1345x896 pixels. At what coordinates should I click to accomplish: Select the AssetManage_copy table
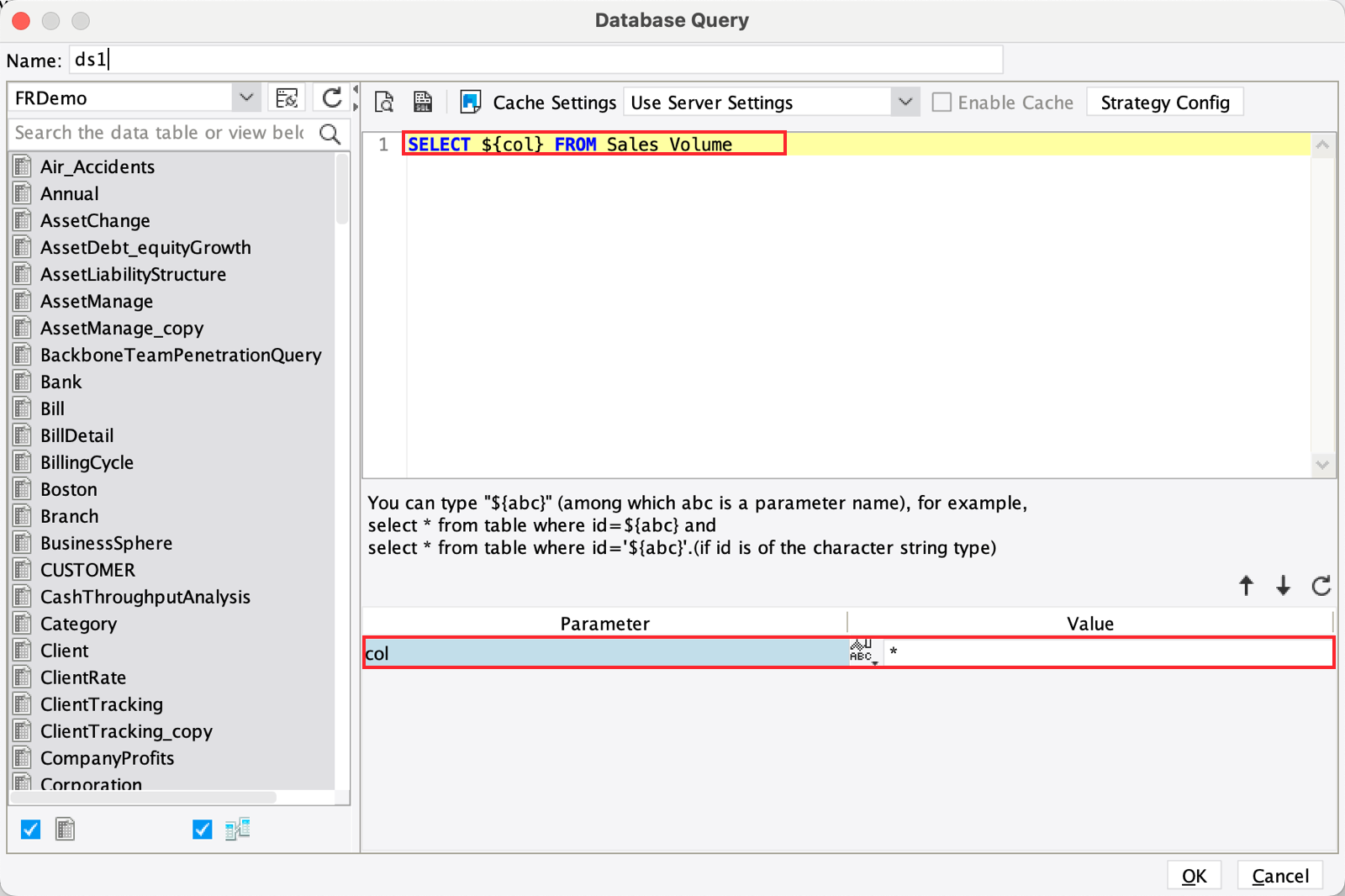coord(122,328)
